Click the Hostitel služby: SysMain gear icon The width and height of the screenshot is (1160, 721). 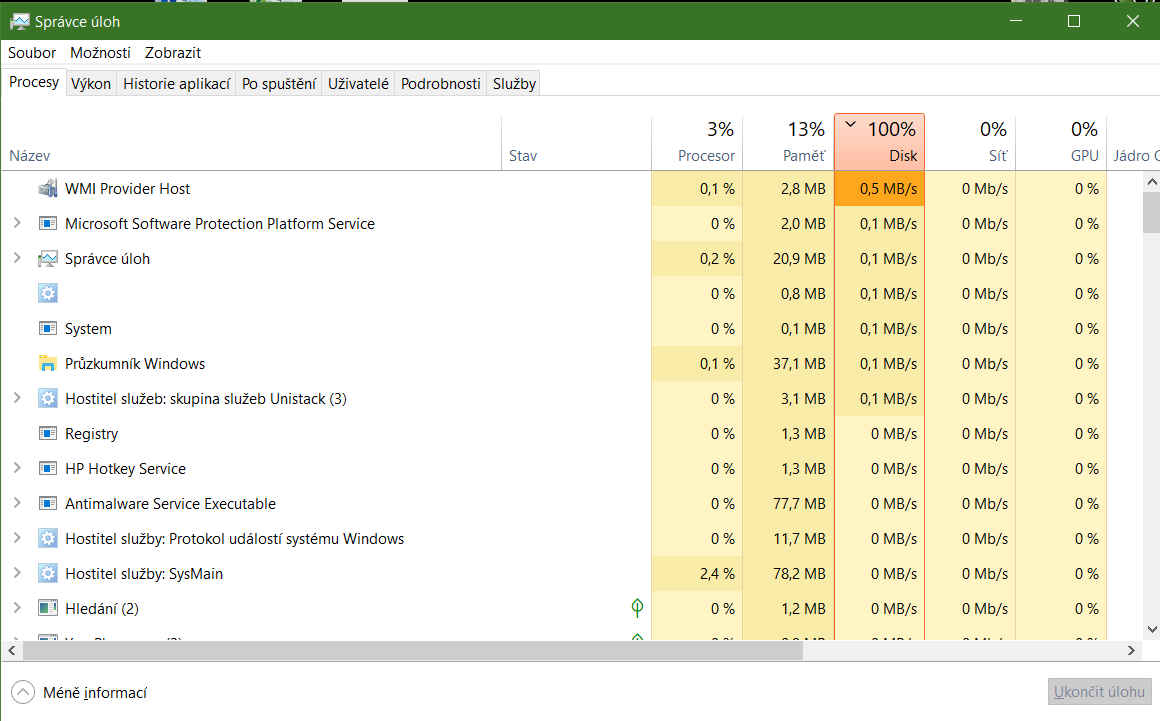coord(47,574)
